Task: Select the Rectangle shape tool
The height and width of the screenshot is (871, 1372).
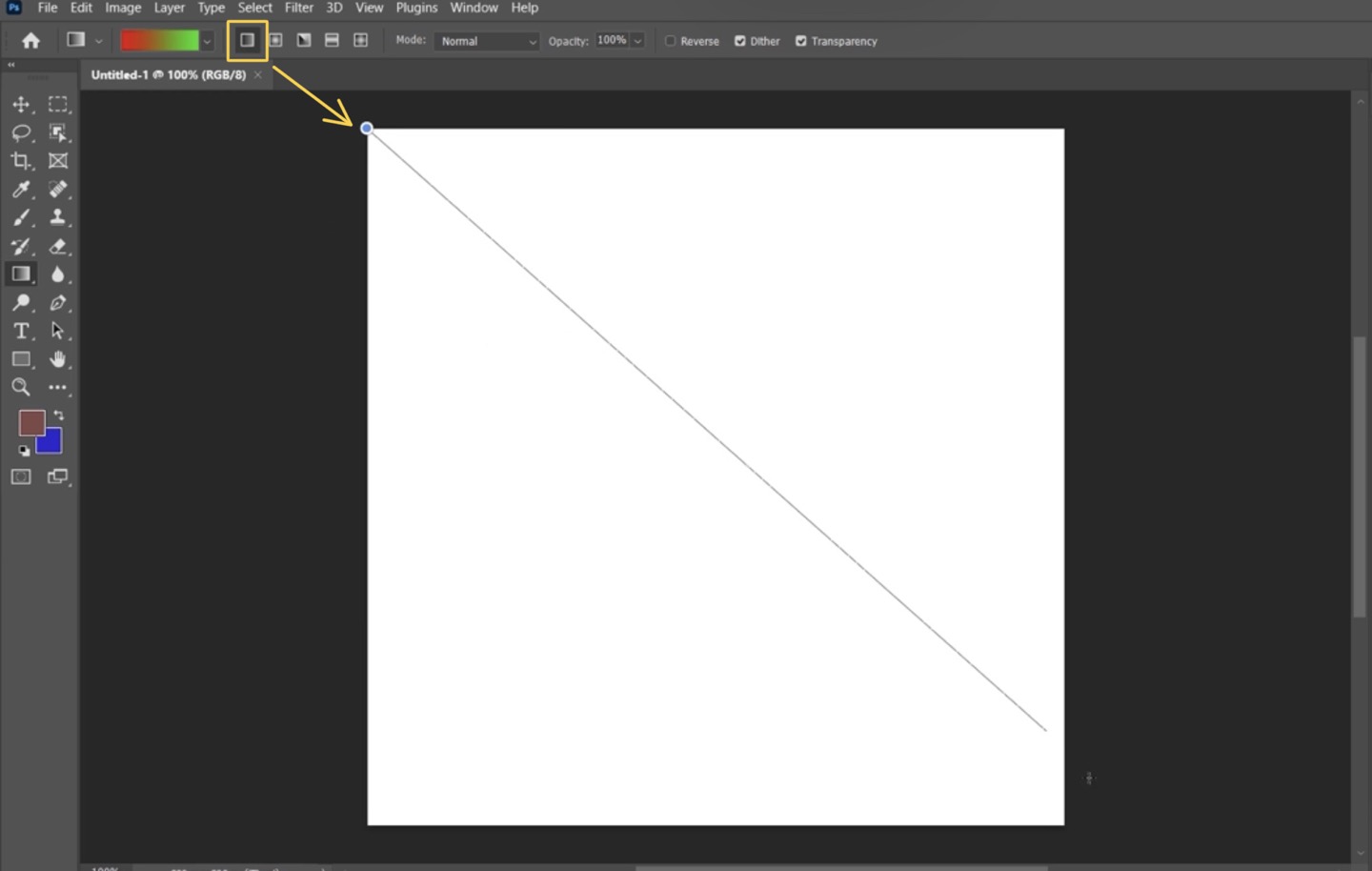Action: pos(21,359)
